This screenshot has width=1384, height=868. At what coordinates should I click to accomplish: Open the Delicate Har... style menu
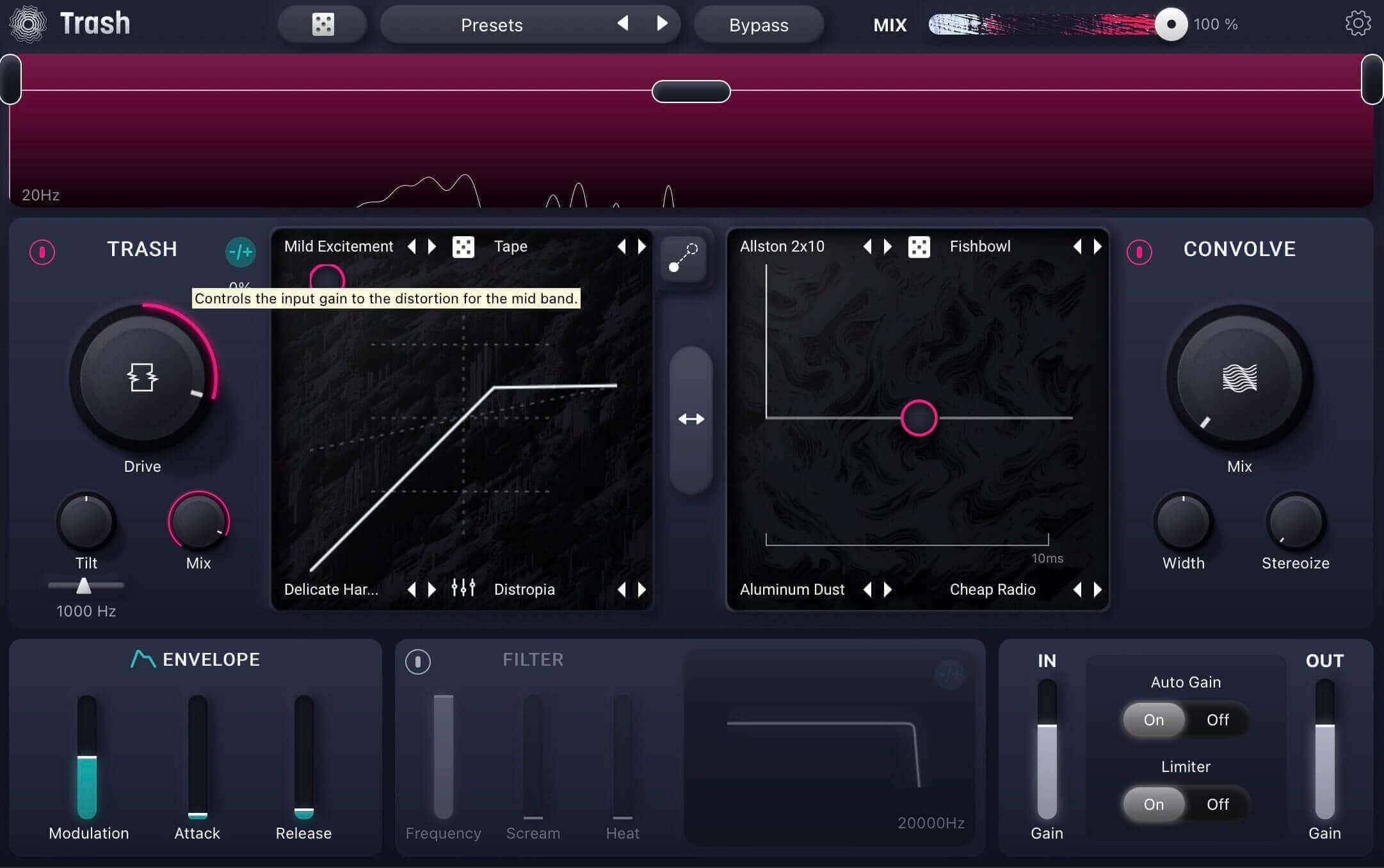(331, 589)
